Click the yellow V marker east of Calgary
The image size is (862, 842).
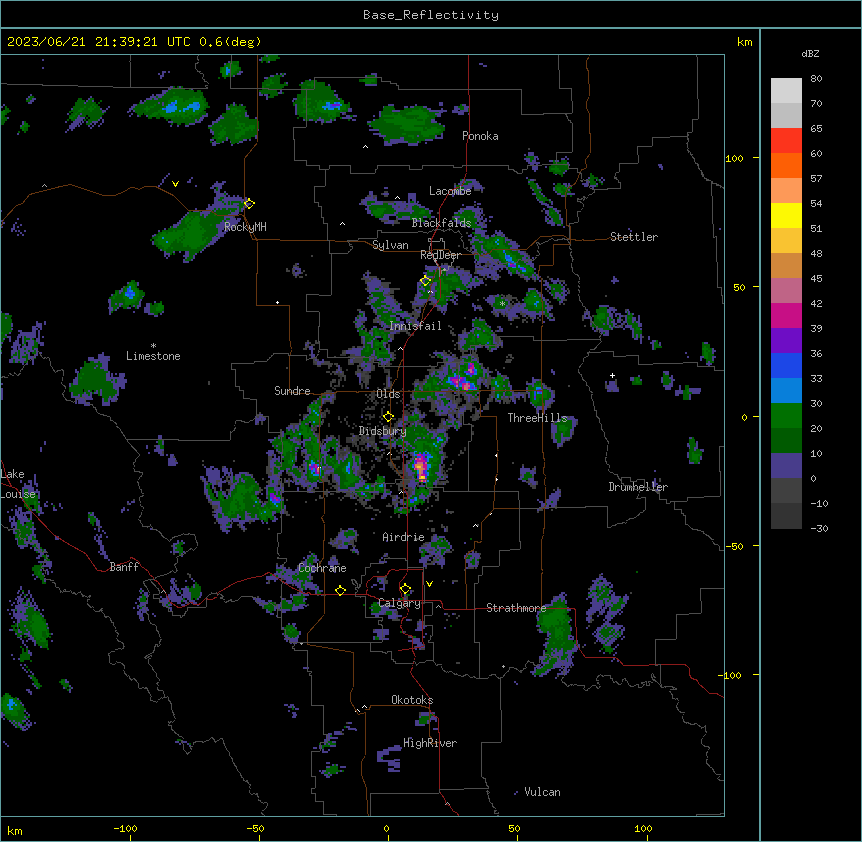pyautogui.click(x=429, y=584)
